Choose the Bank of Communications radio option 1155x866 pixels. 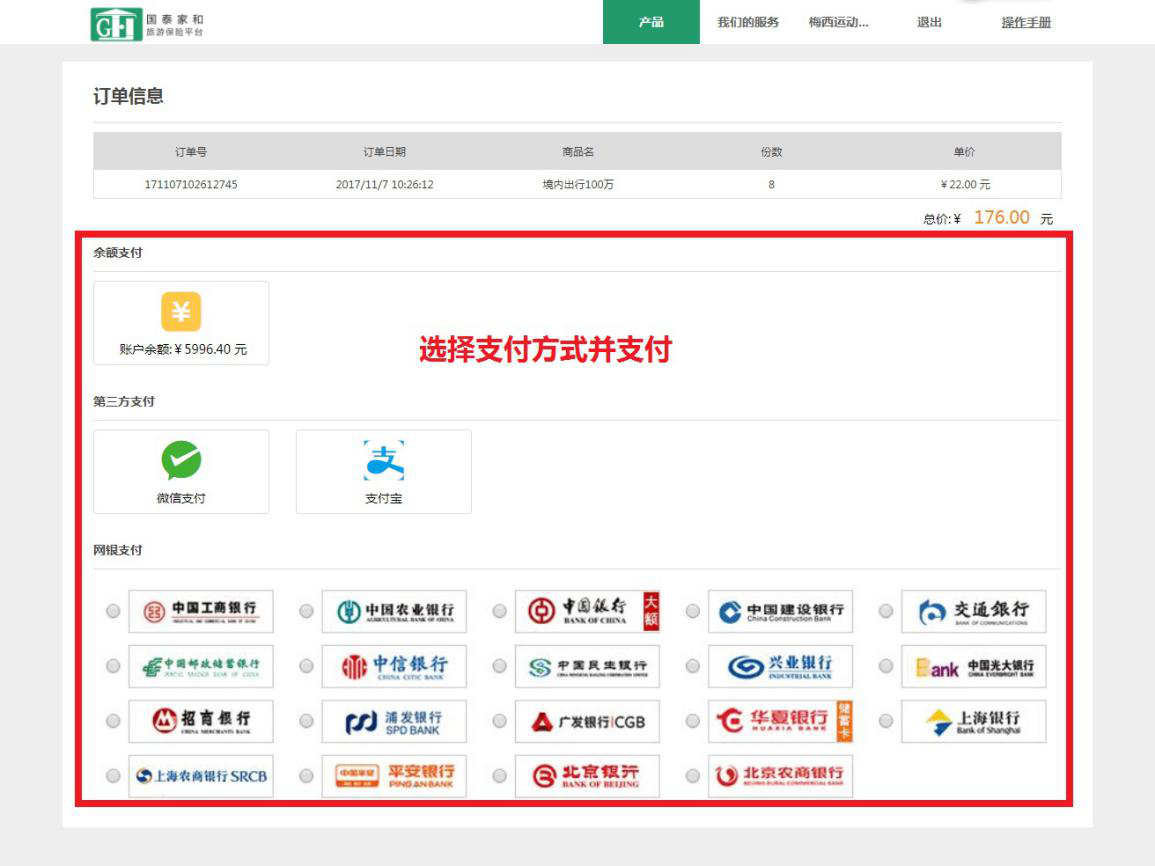(x=886, y=611)
